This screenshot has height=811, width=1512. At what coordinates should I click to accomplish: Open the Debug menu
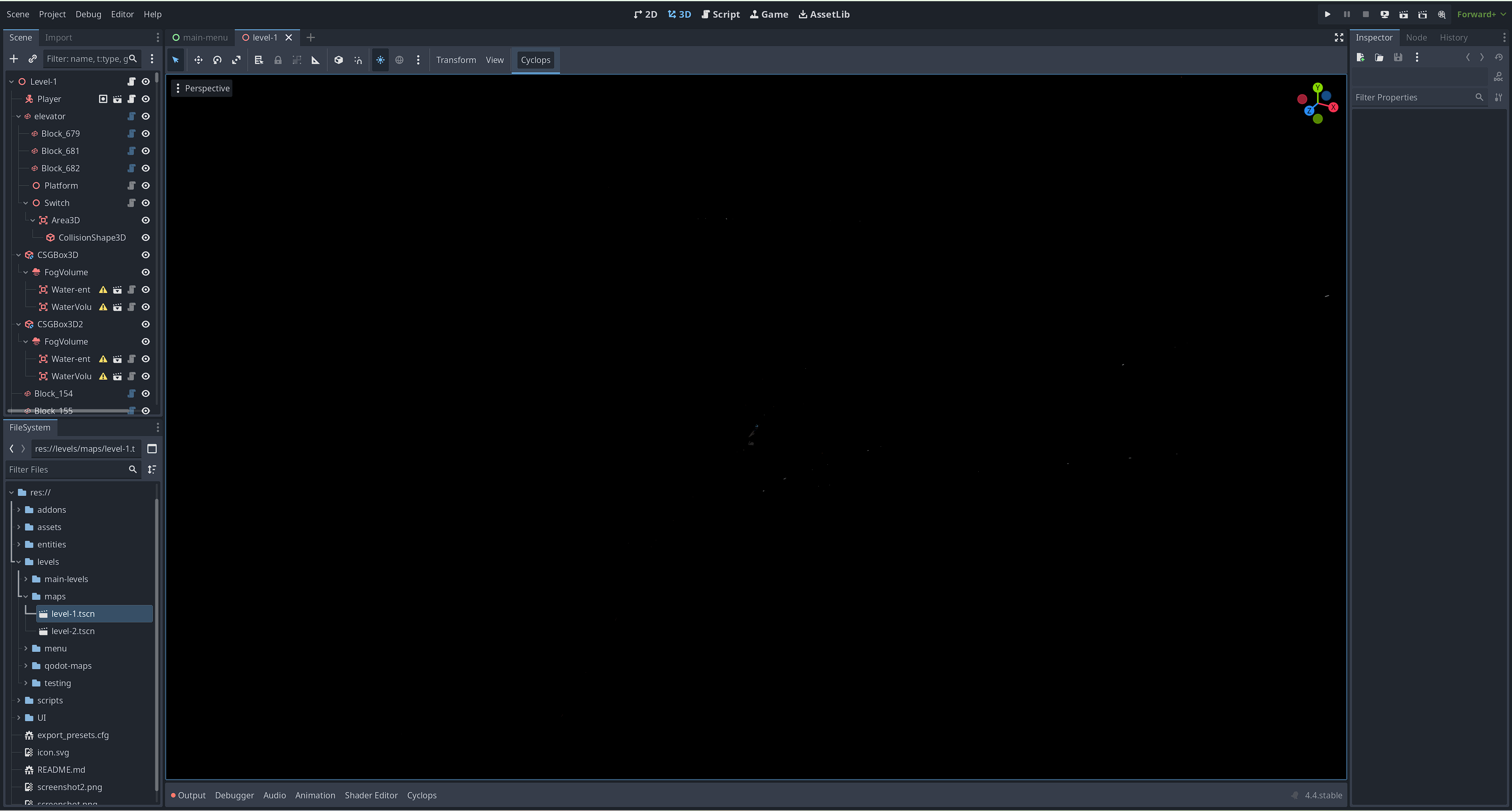click(x=88, y=14)
